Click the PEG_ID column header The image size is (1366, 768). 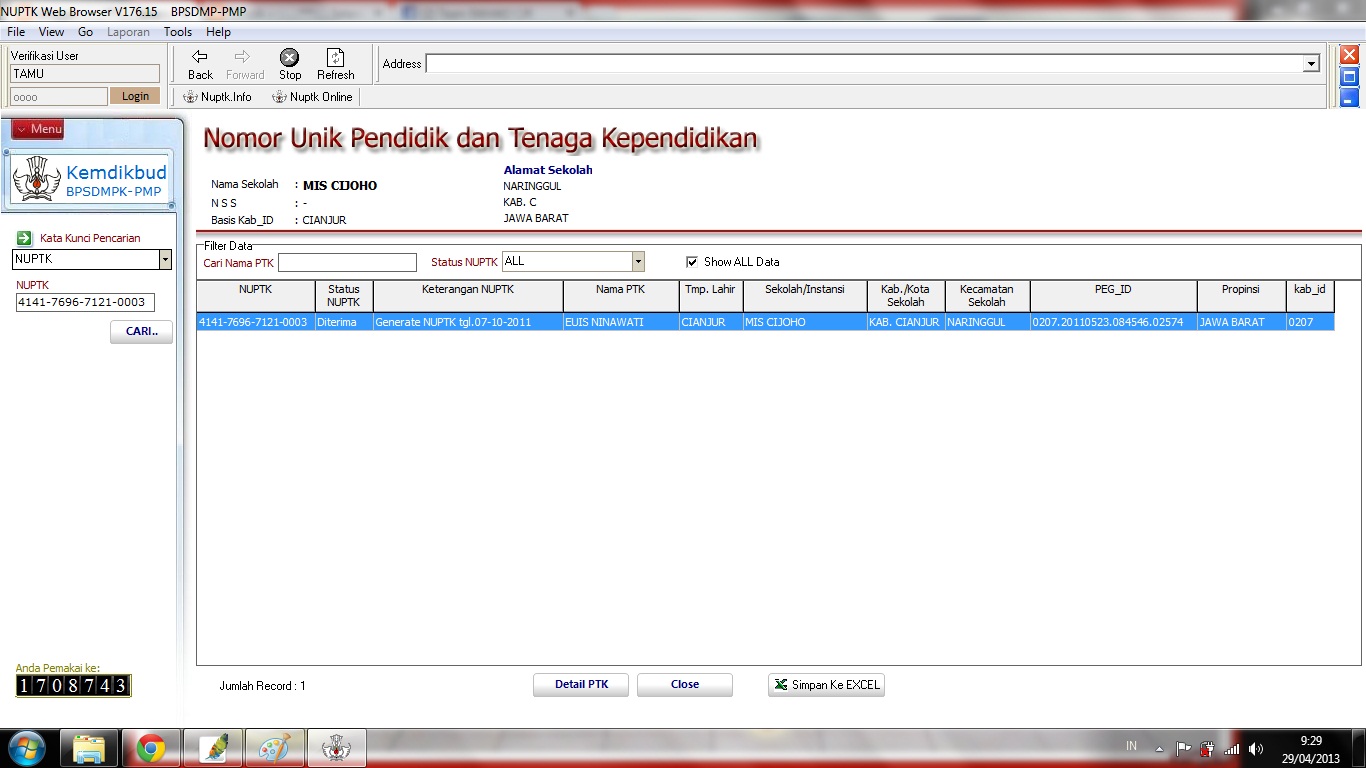(1113, 296)
